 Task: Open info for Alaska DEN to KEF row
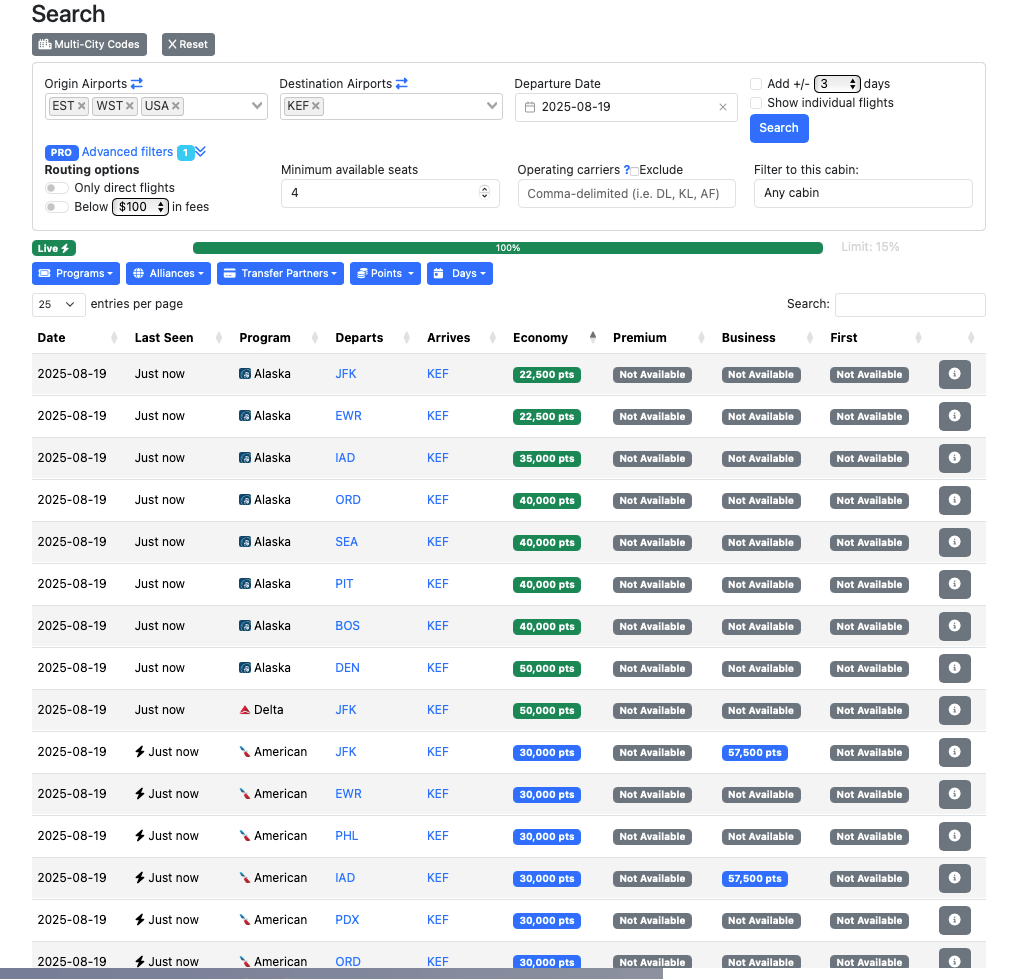click(x=954, y=668)
